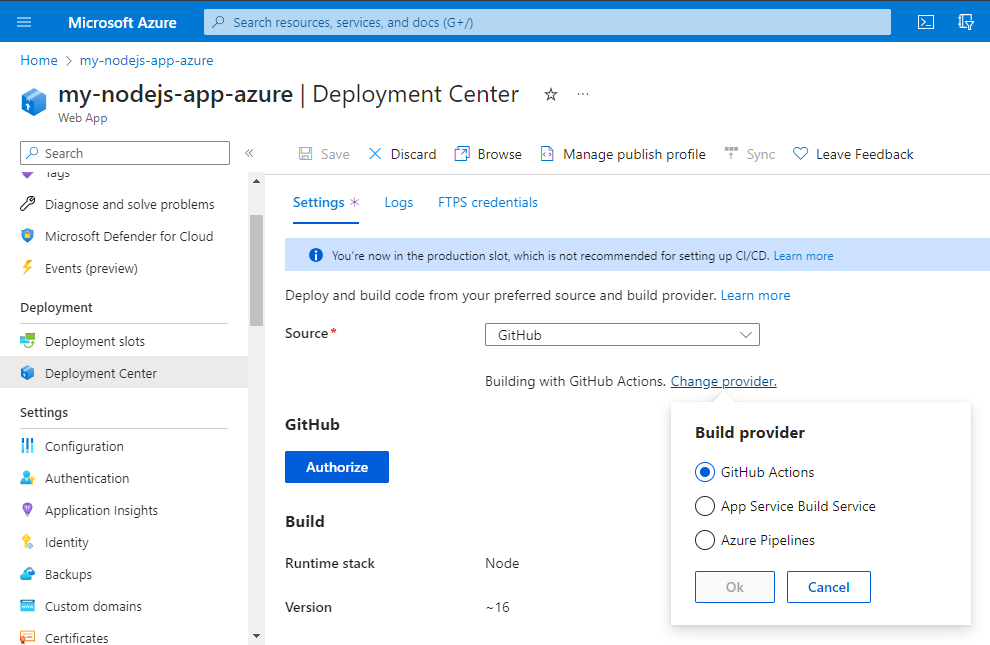
Task: Click Cancel in Build provider popup
Action: point(828,587)
